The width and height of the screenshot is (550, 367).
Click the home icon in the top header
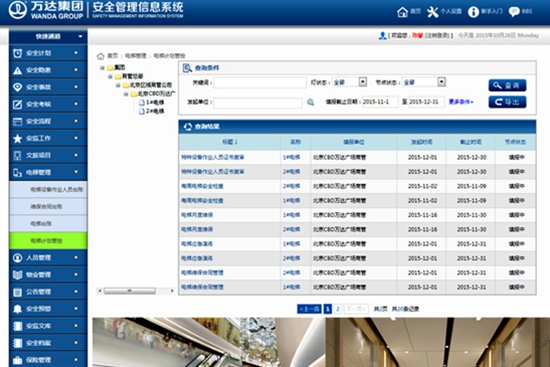(402, 12)
